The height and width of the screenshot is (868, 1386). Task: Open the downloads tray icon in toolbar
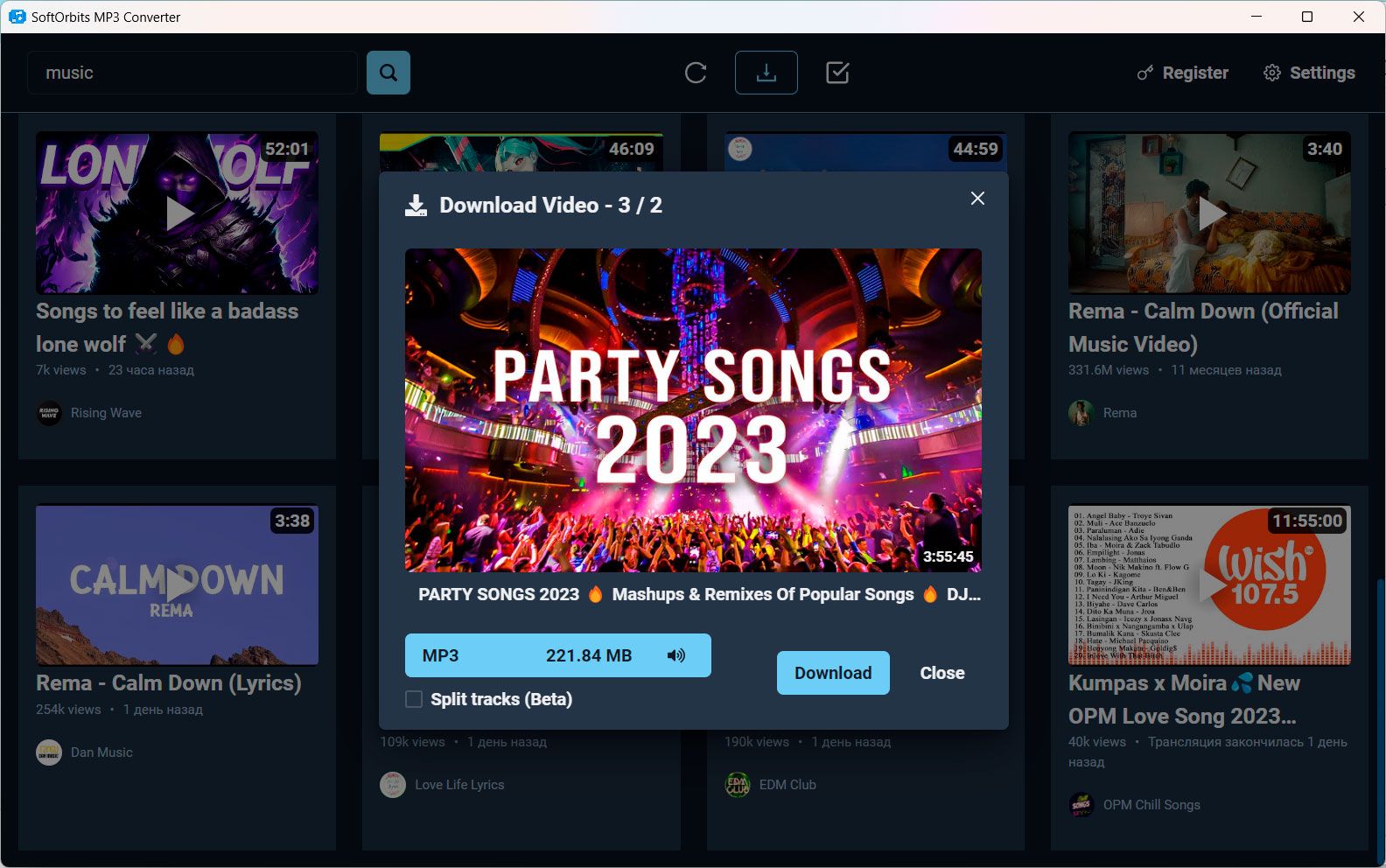coord(766,73)
